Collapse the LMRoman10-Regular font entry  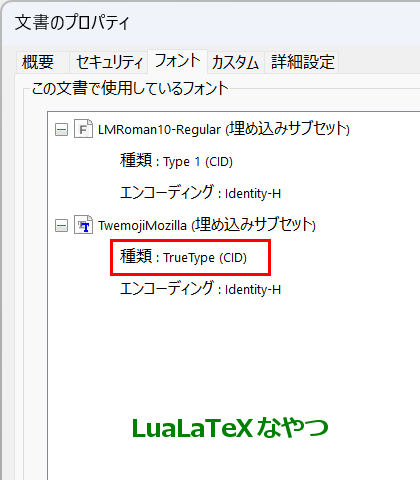[61, 129]
